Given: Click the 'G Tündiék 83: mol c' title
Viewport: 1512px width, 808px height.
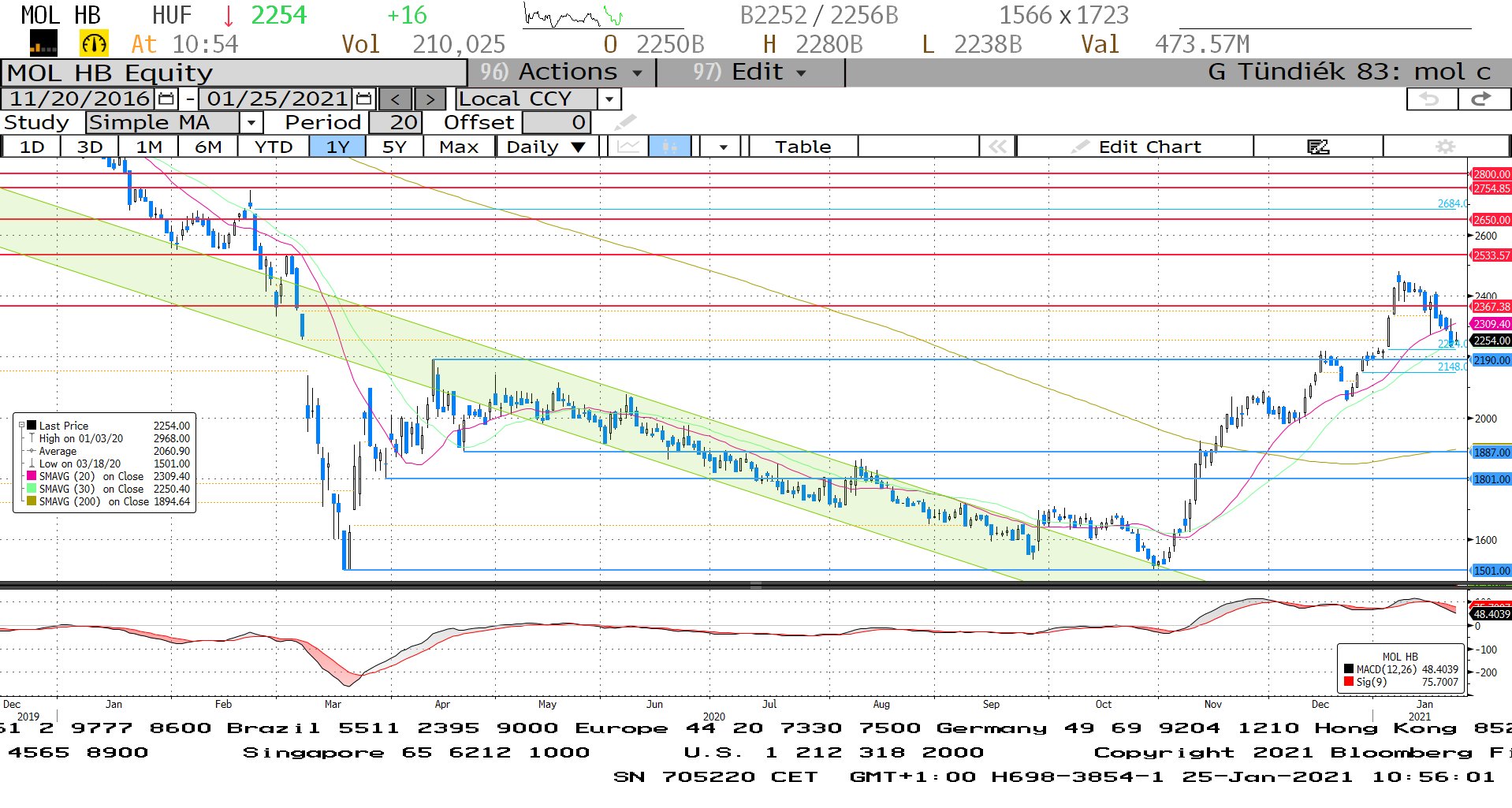Looking at the screenshot, I should point(1349,72).
